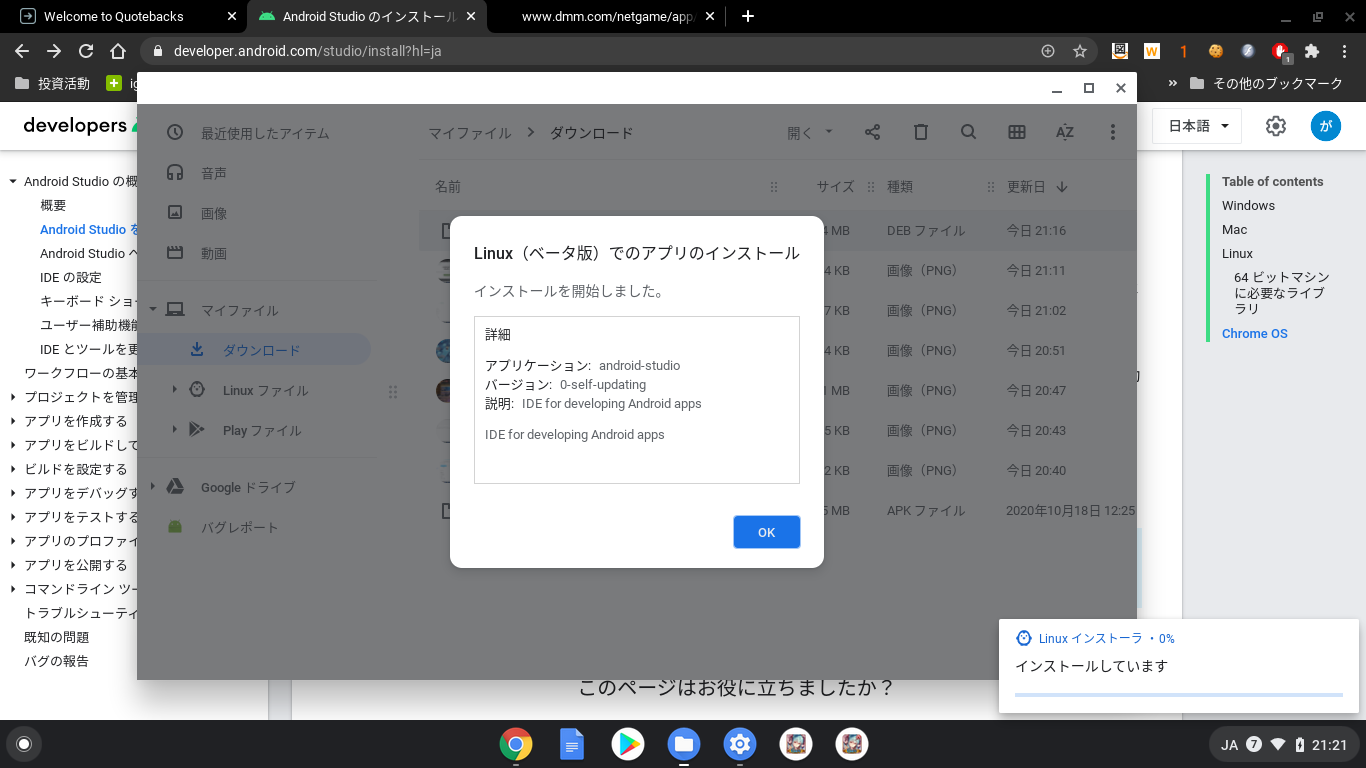Open バグの報告 in docs navigation
The width and height of the screenshot is (1366, 768).
click(x=57, y=661)
